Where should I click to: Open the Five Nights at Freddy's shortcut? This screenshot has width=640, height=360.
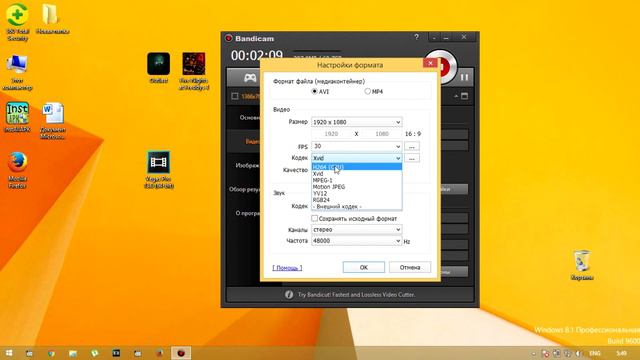193,71
